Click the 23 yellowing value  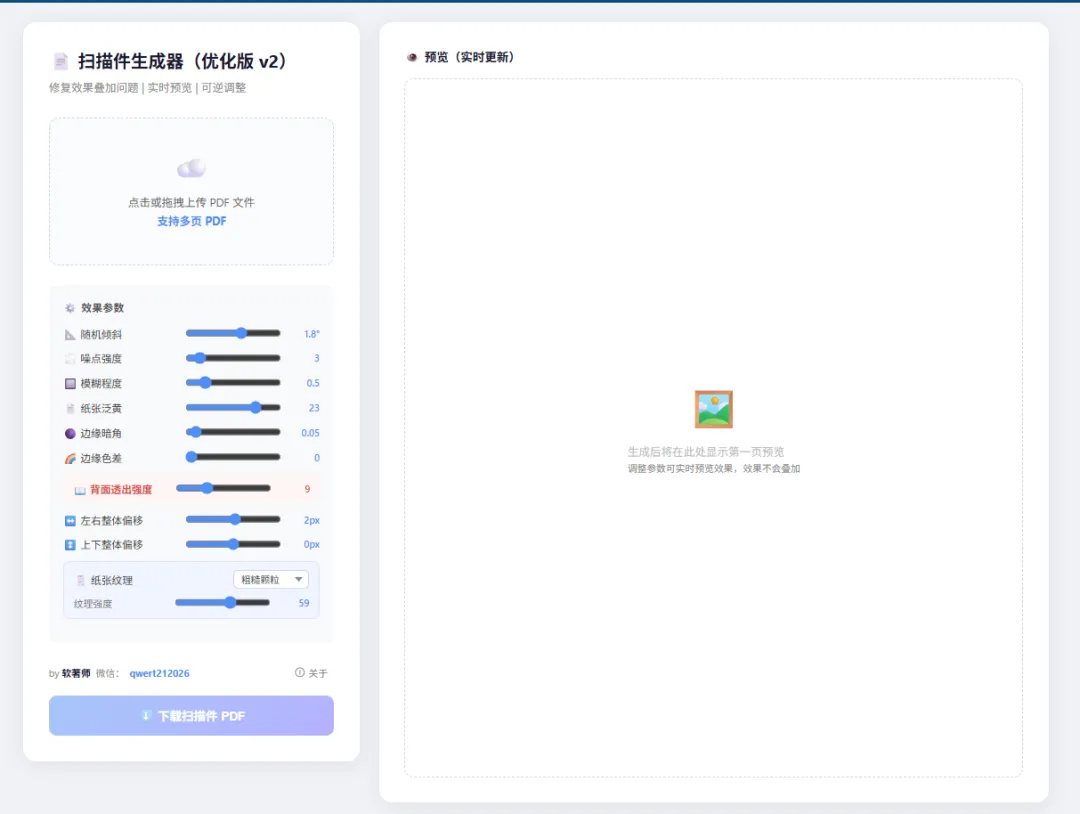pos(314,408)
